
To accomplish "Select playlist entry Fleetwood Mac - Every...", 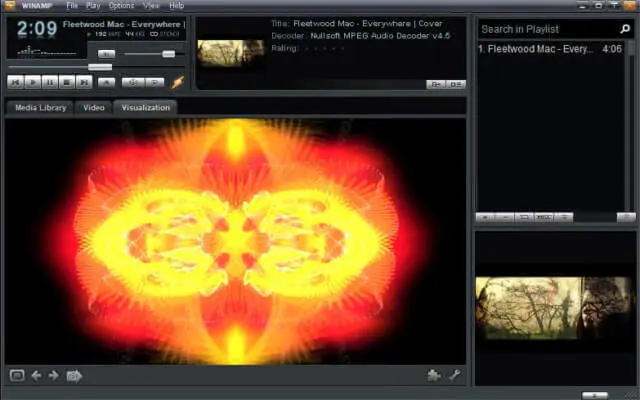I will click(536, 49).
